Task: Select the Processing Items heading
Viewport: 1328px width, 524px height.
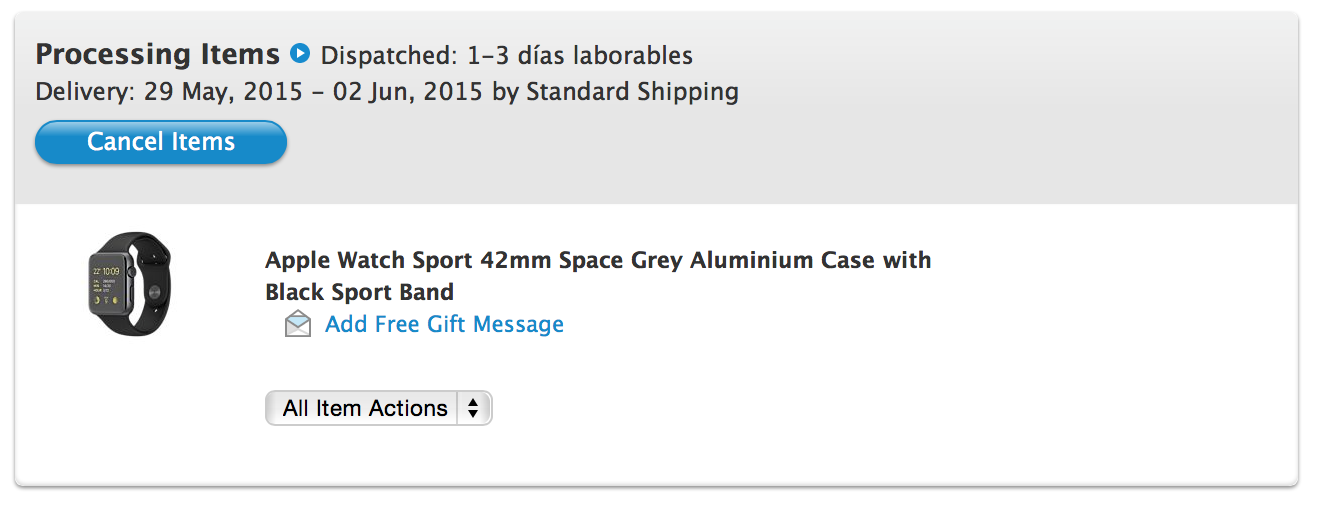Action: 158,53
